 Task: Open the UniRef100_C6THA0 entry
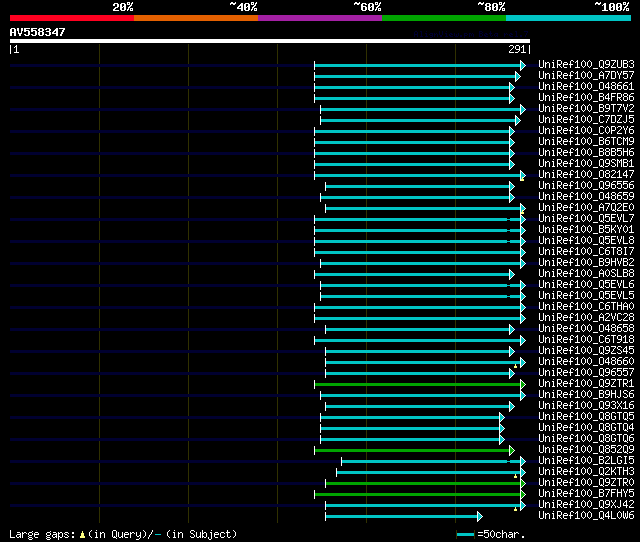click(586, 307)
